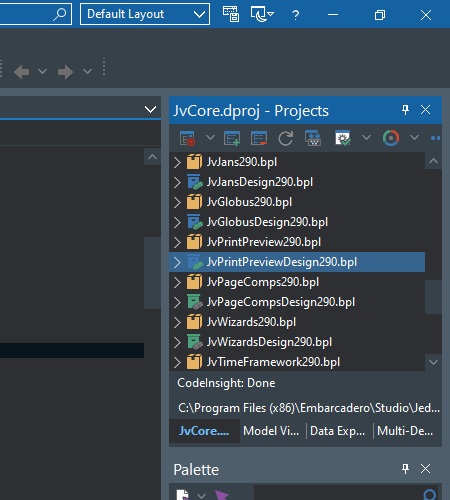Open the editor tab list chevron
Image resolution: width=450 pixels, height=500 pixels.
(x=150, y=109)
